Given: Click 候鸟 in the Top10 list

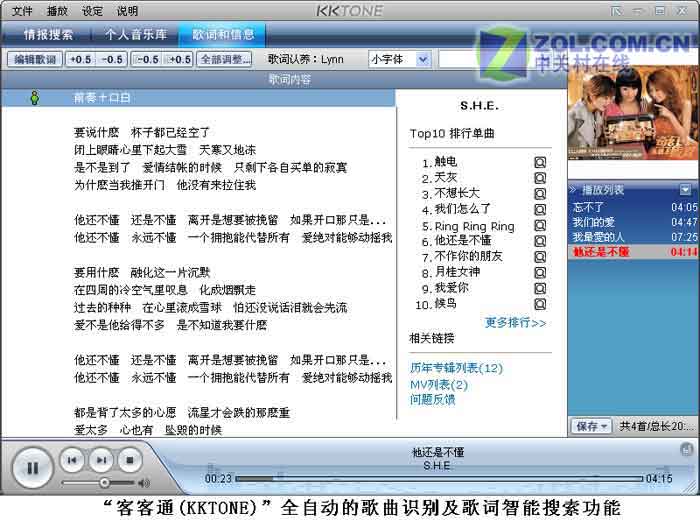Looking at the screenshot, I should tap(445, 304).
